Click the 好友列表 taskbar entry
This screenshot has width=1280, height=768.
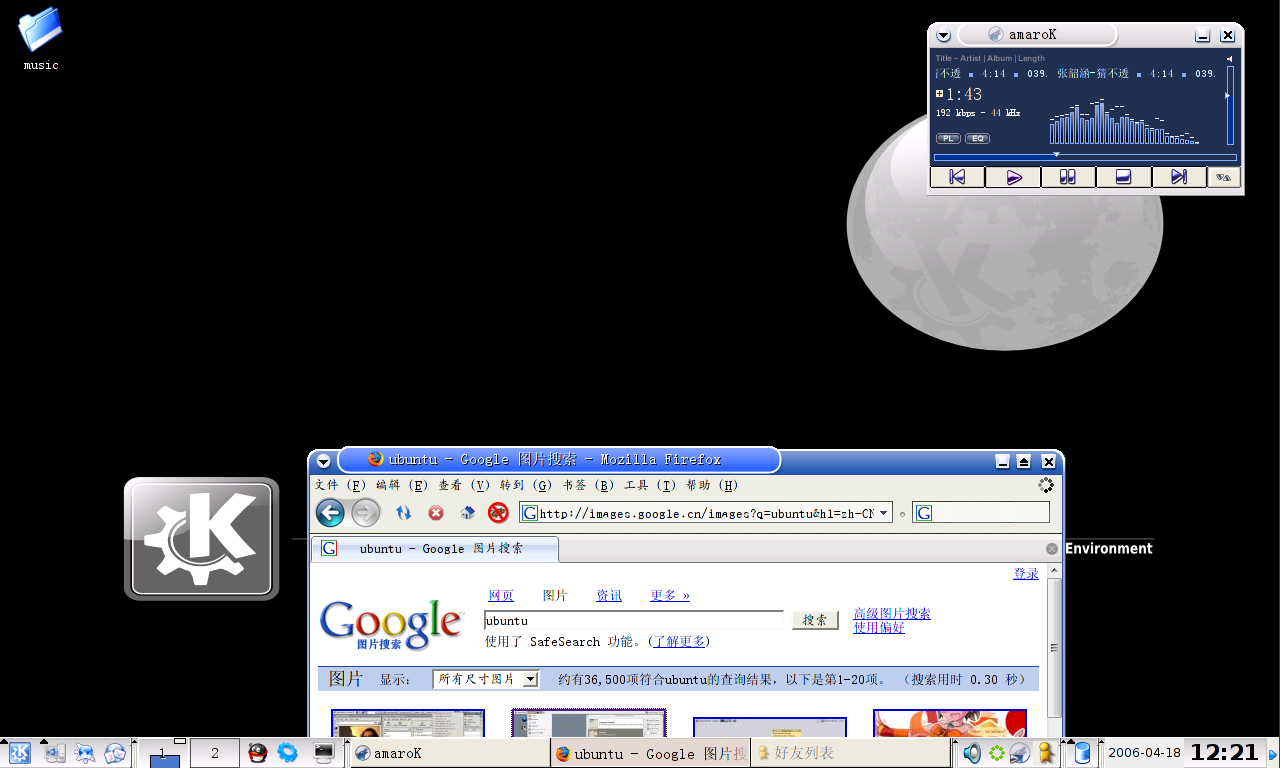[x=851, y=753]
